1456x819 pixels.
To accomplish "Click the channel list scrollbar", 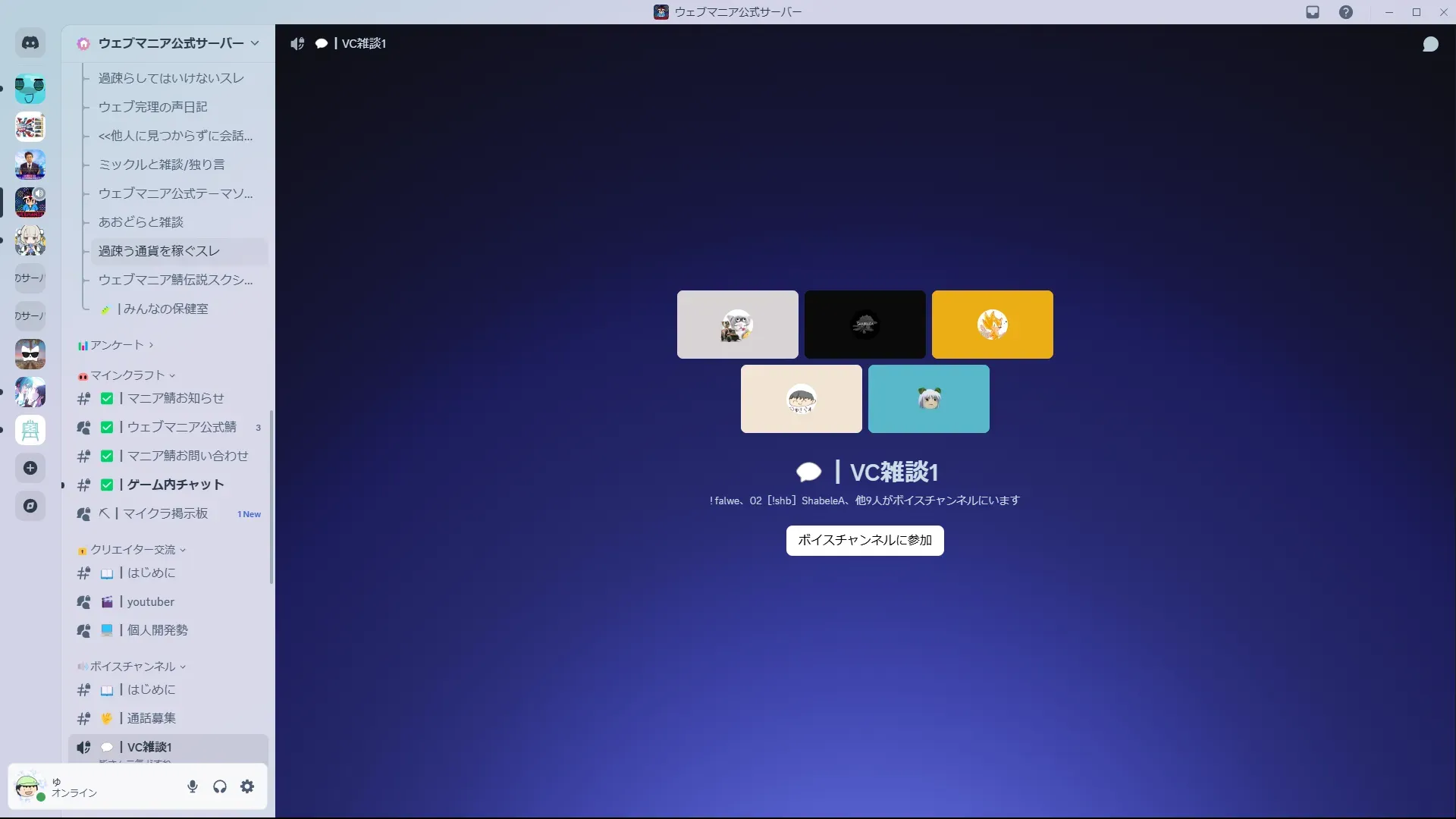I will click(x=271, y=497).
